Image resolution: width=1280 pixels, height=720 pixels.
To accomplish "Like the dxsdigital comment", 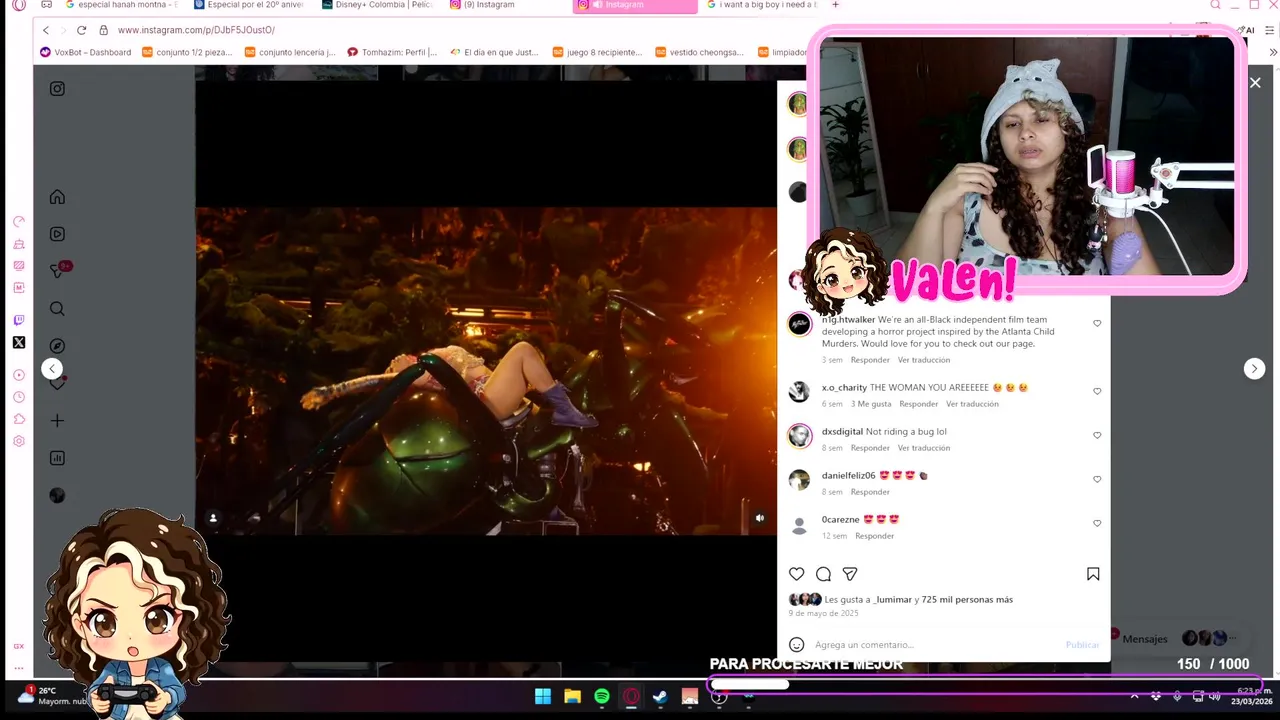I will [x=1097, y=436].
